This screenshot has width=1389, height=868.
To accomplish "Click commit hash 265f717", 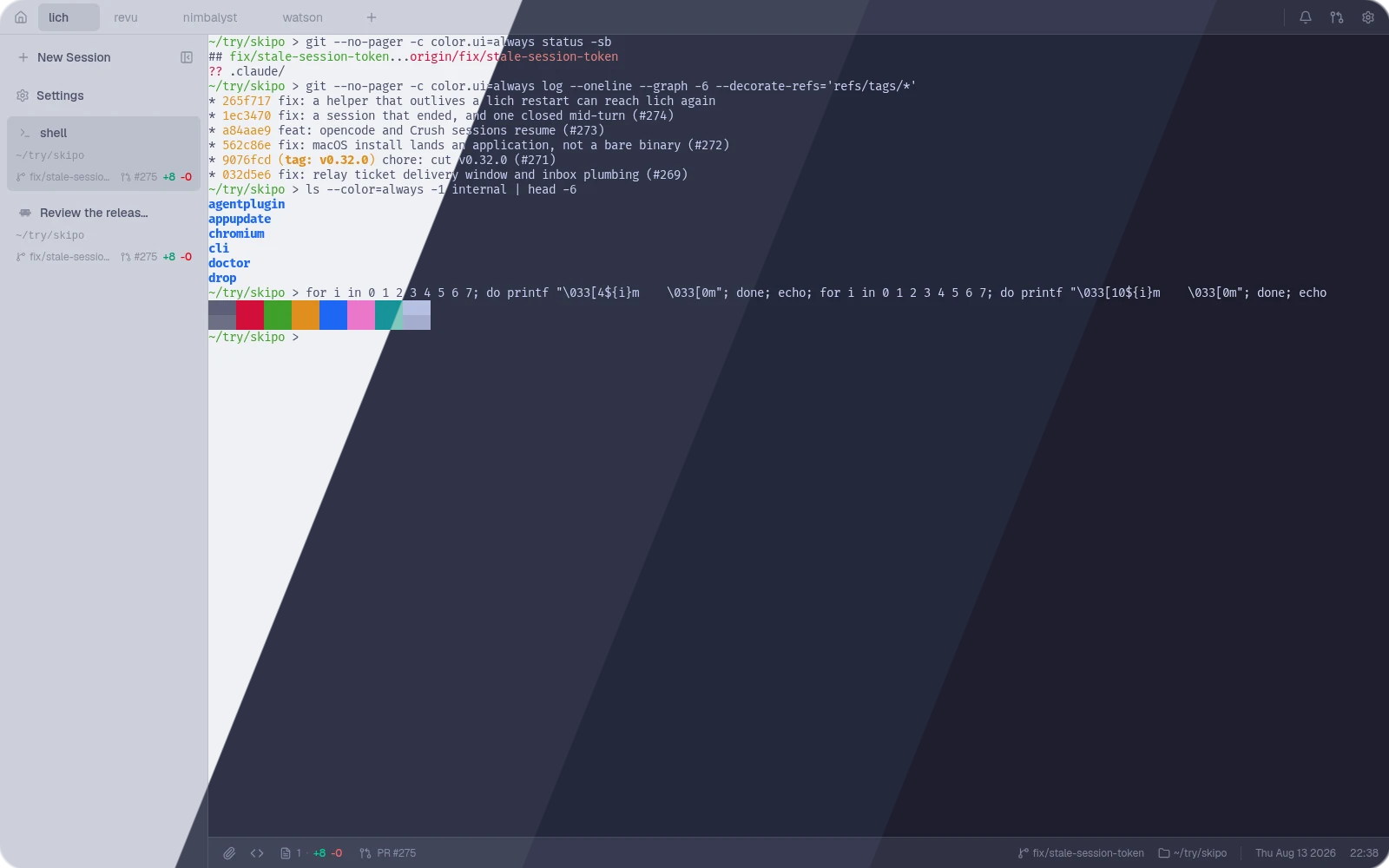I will pos(247,101).
